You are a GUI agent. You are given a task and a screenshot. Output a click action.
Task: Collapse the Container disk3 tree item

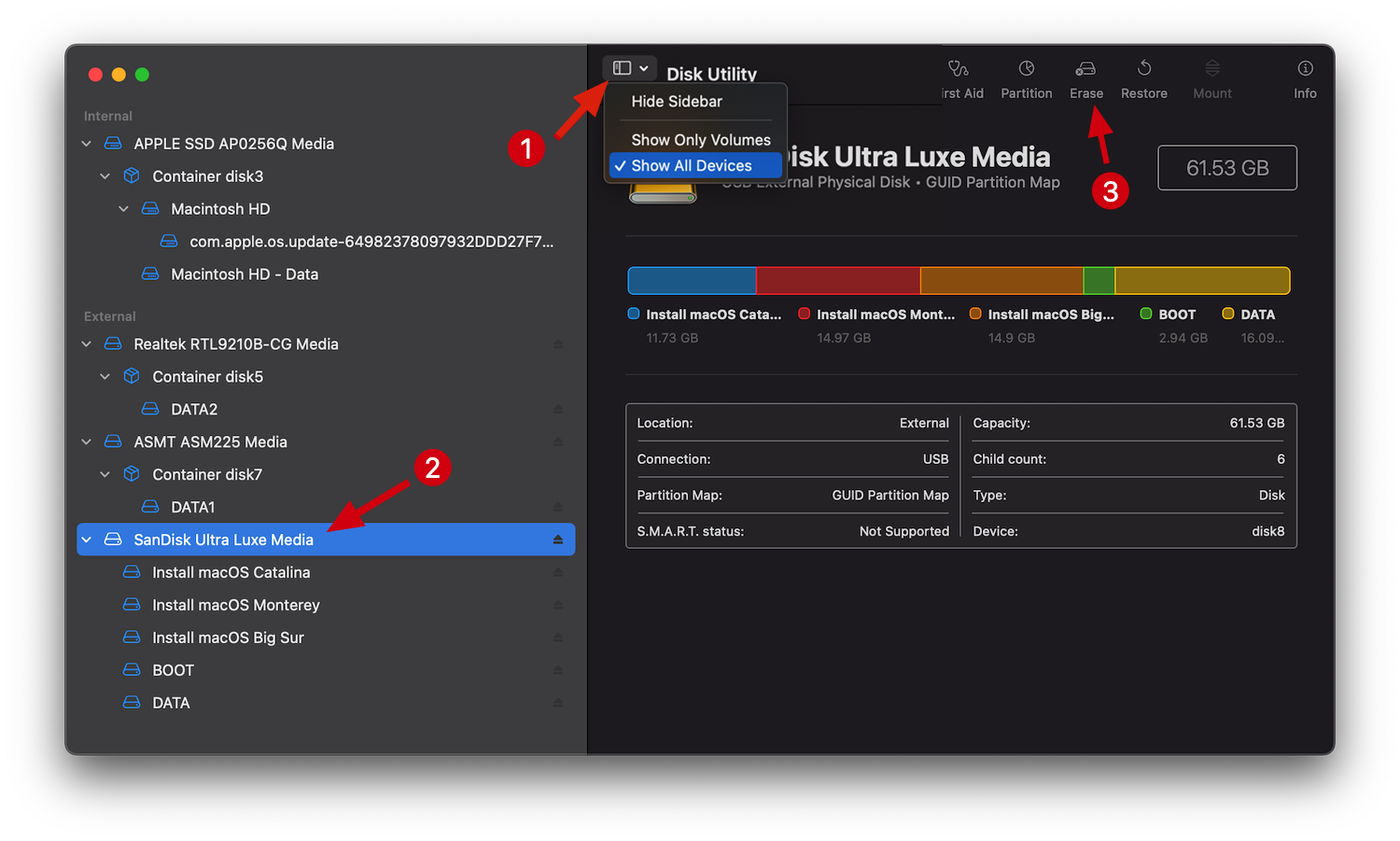105,175
